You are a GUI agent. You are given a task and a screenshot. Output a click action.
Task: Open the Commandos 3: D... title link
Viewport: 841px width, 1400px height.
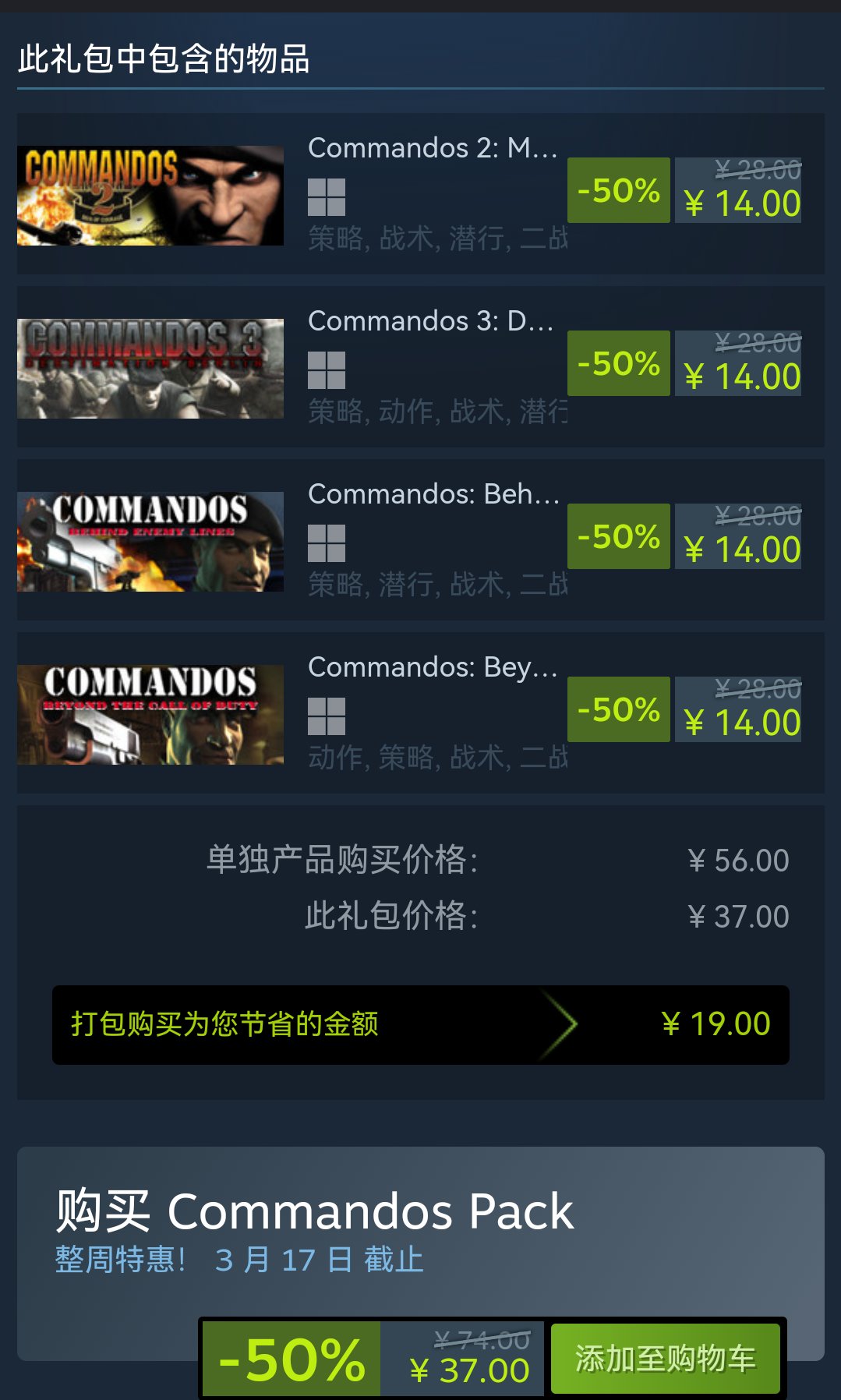pos(431,321)
